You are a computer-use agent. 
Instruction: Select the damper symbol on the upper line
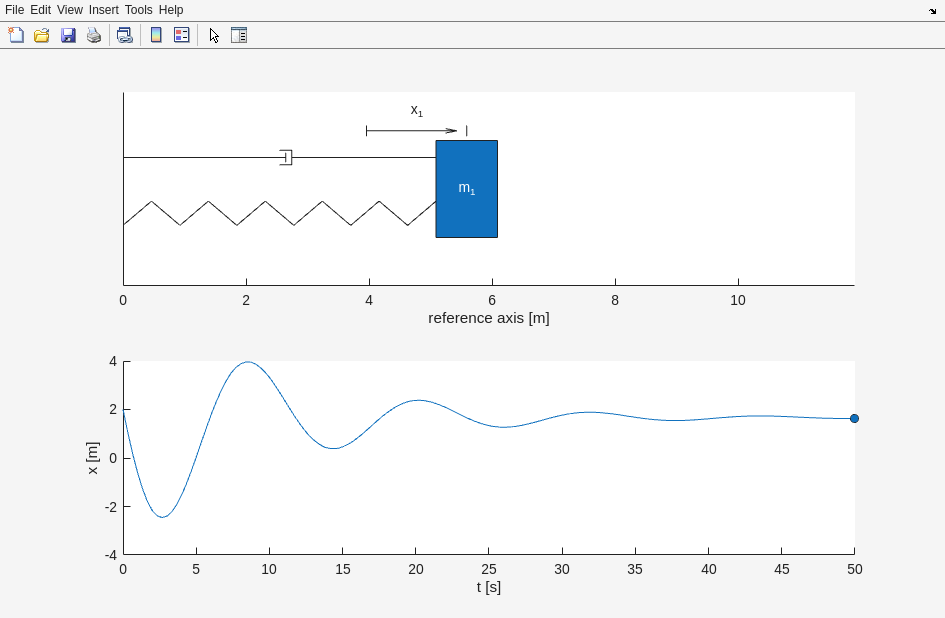pyautogui.click(x=286, y=157)
